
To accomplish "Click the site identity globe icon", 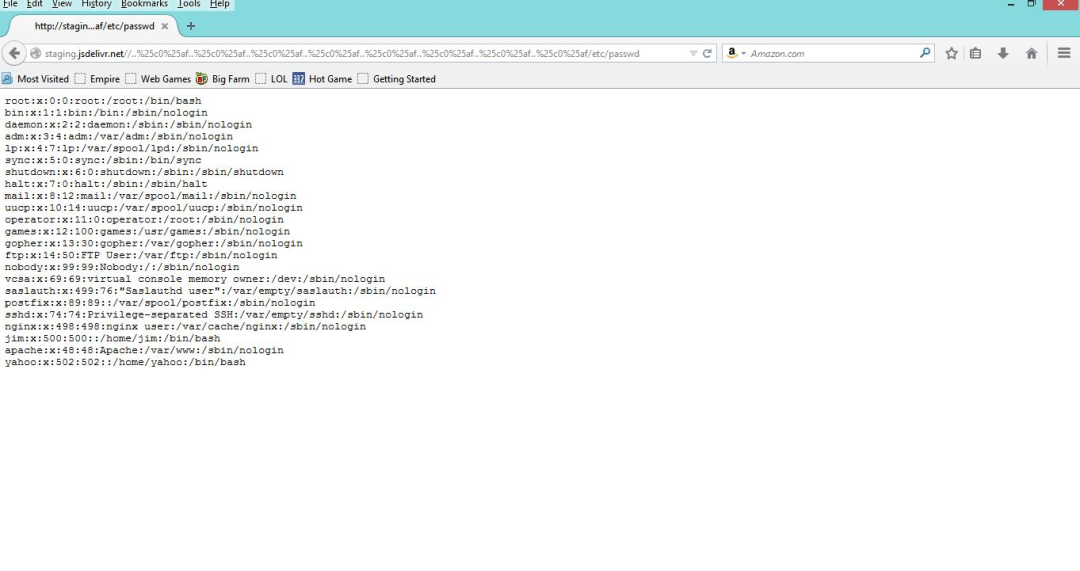I will pos(36,53).
